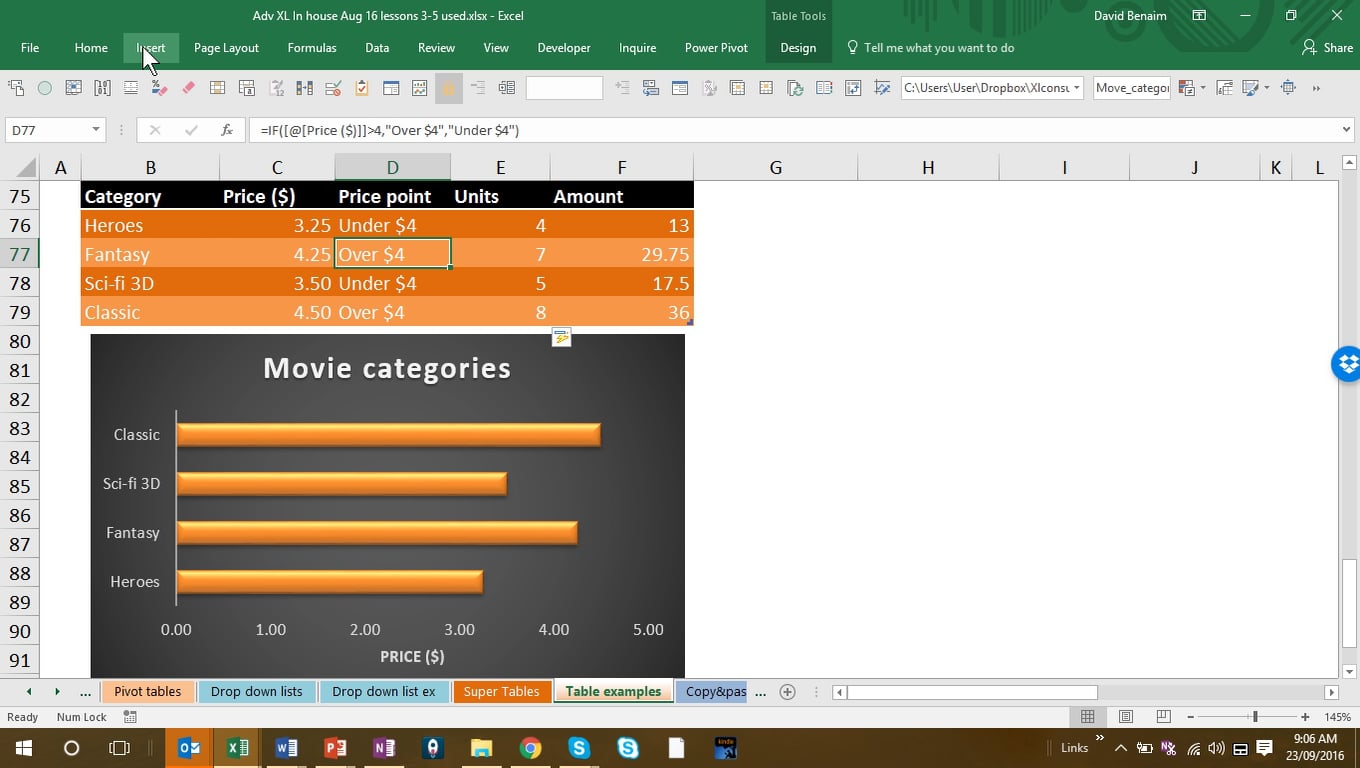The width and height of the screenshot is (1360, 768).
Task: Switch to Page Layout view
Action: [1125, 717]
